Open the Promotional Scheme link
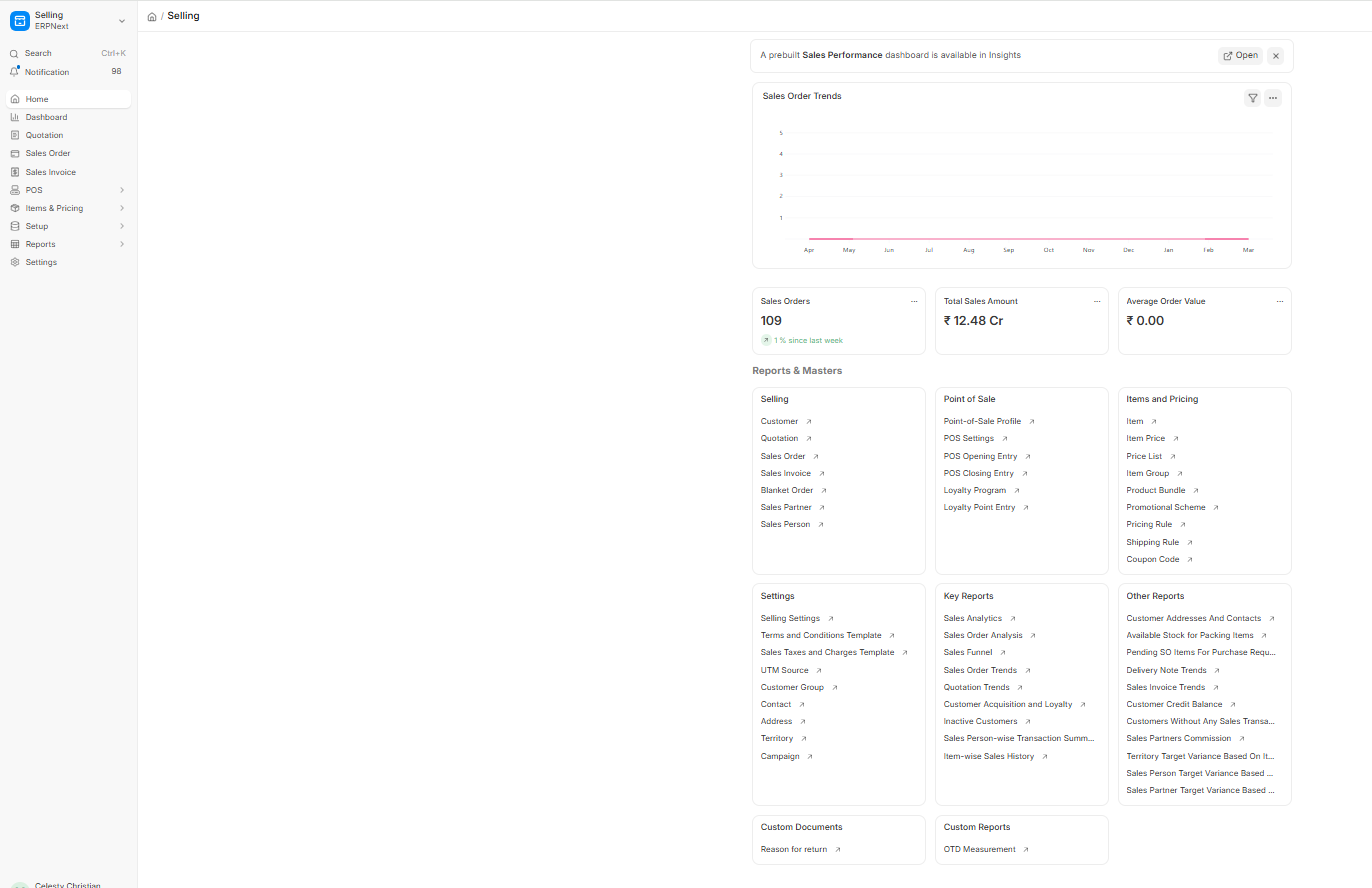Viewport: 1372px width, 888px height. coord(1166,508)
